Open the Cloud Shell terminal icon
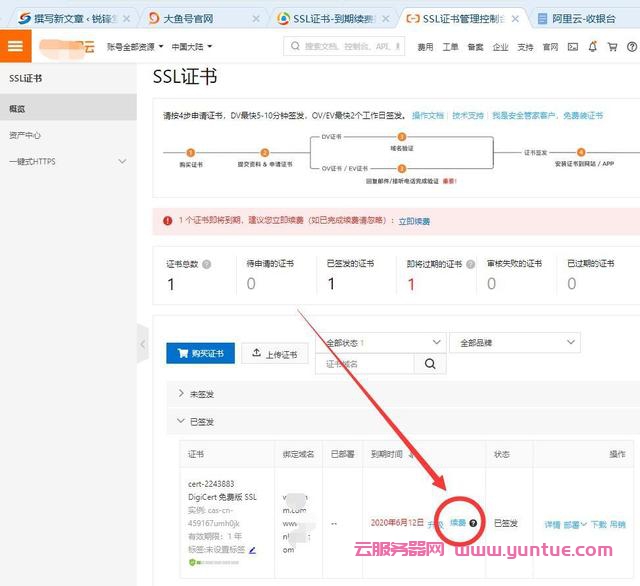The image size is (640, 586). tap(573, 47)
